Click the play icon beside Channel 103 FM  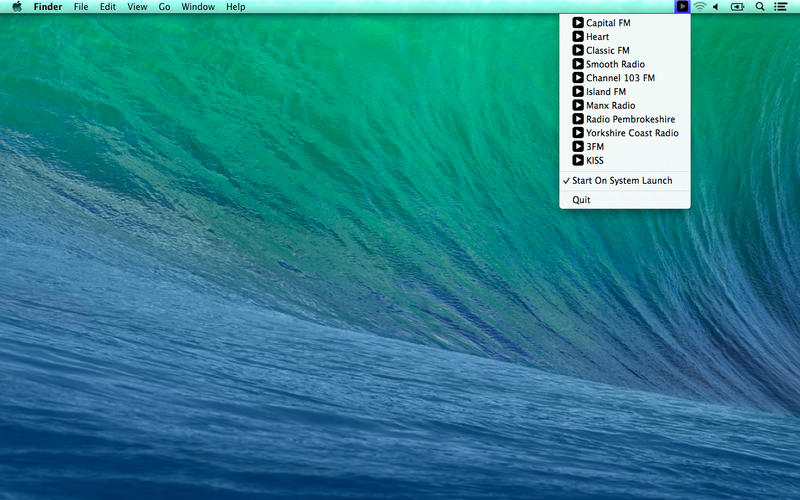pyautogui.click(x=578, y=78)
